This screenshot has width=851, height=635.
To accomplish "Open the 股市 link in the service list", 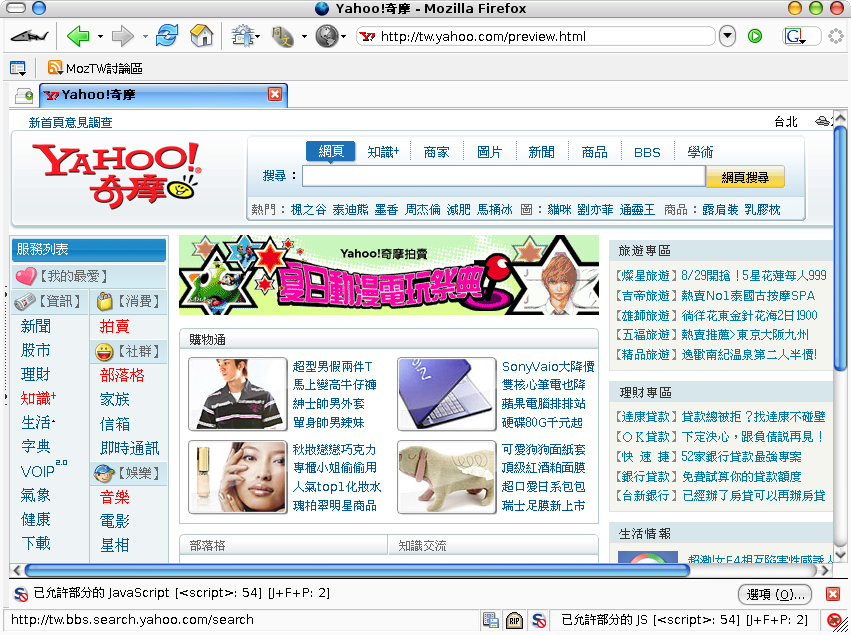I will click(36, 351).
